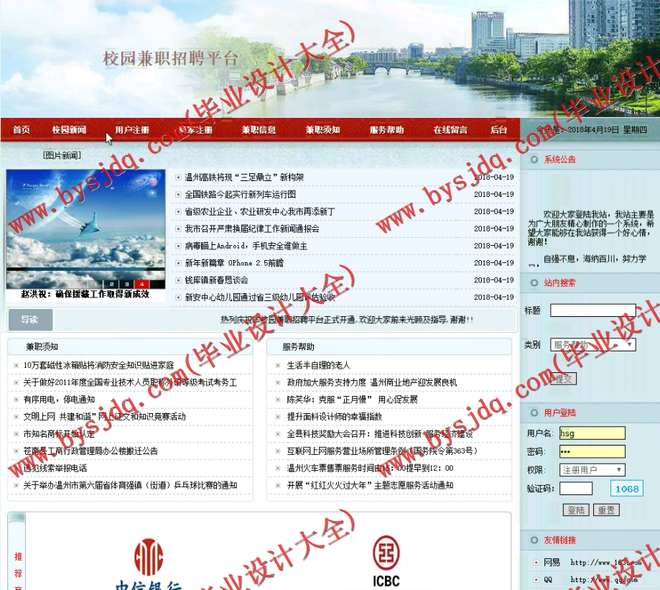The width and height of the screenshot is (660, 590).
Task: Open the 类别 dropdown showing 服务帮助
Action: [593, 345]
